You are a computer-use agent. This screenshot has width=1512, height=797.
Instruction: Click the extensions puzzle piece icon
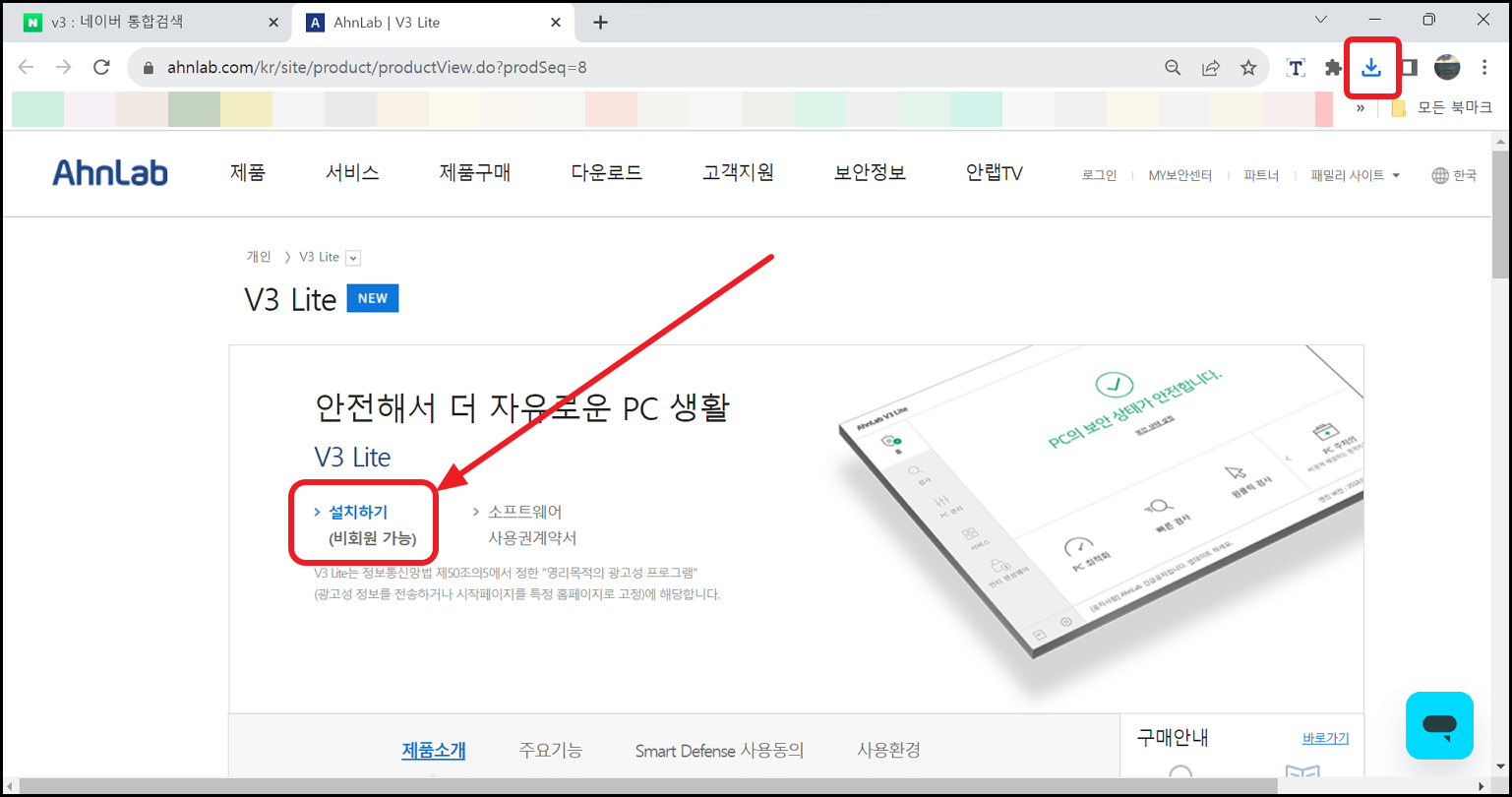pyautogui.click(x=1333, y=67)
